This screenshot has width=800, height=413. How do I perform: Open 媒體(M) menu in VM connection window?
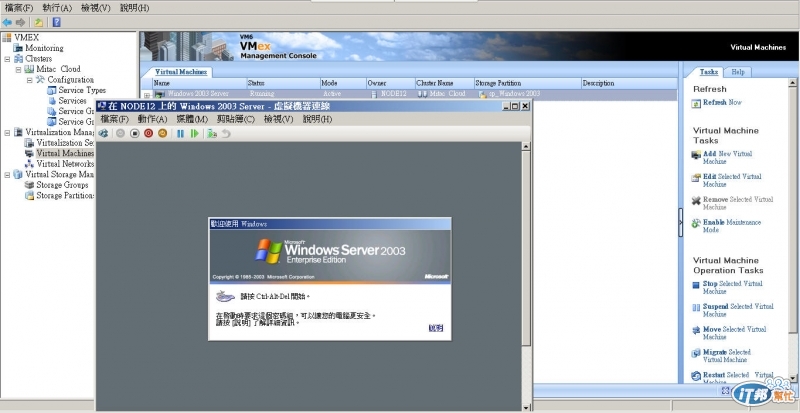[x=192, y=119]
